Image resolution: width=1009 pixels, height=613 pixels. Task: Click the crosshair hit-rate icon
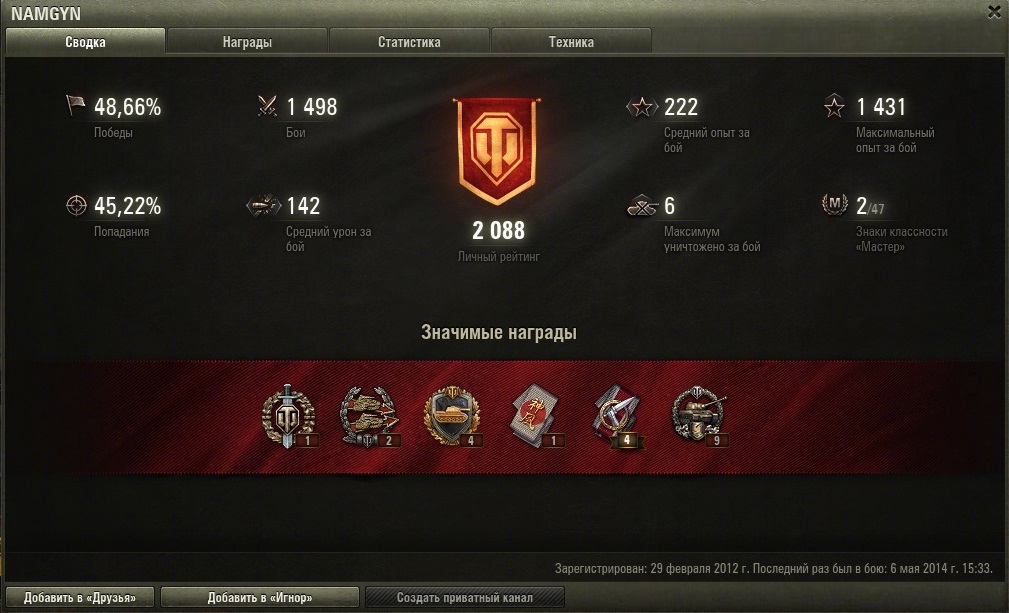click(76, 205)
